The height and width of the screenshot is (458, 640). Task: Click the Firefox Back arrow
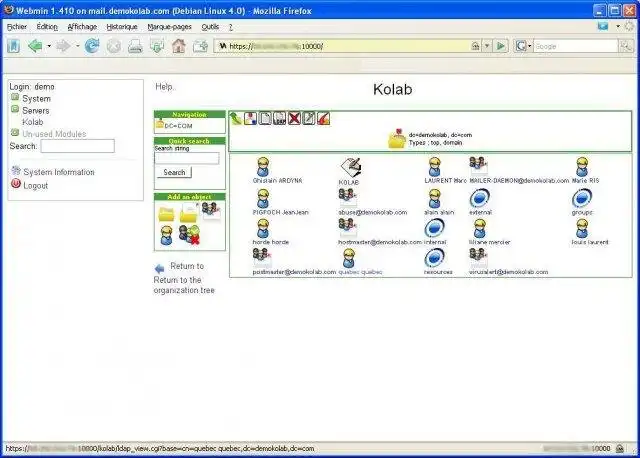[35, 46]
